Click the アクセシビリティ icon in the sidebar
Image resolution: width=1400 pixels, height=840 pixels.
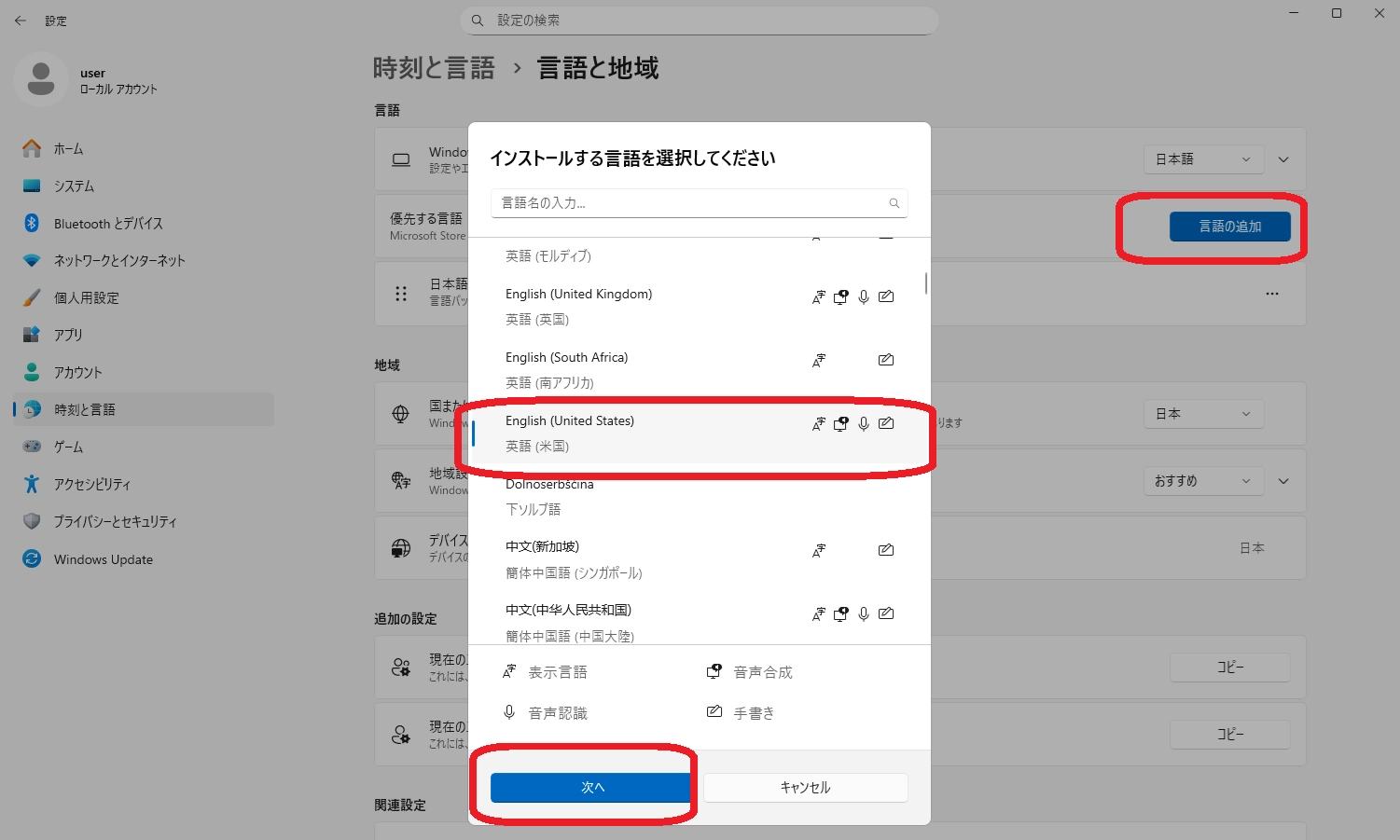[x=31, y=484]
